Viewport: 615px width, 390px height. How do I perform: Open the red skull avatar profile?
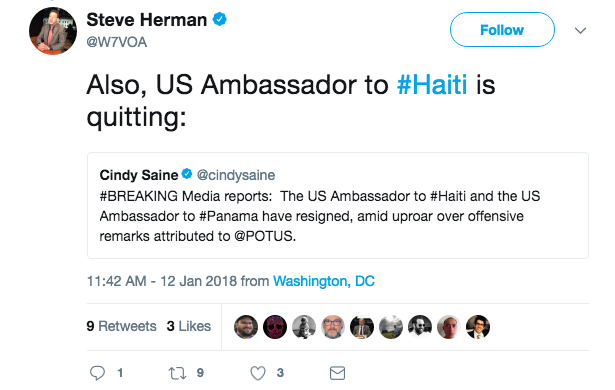275,327
